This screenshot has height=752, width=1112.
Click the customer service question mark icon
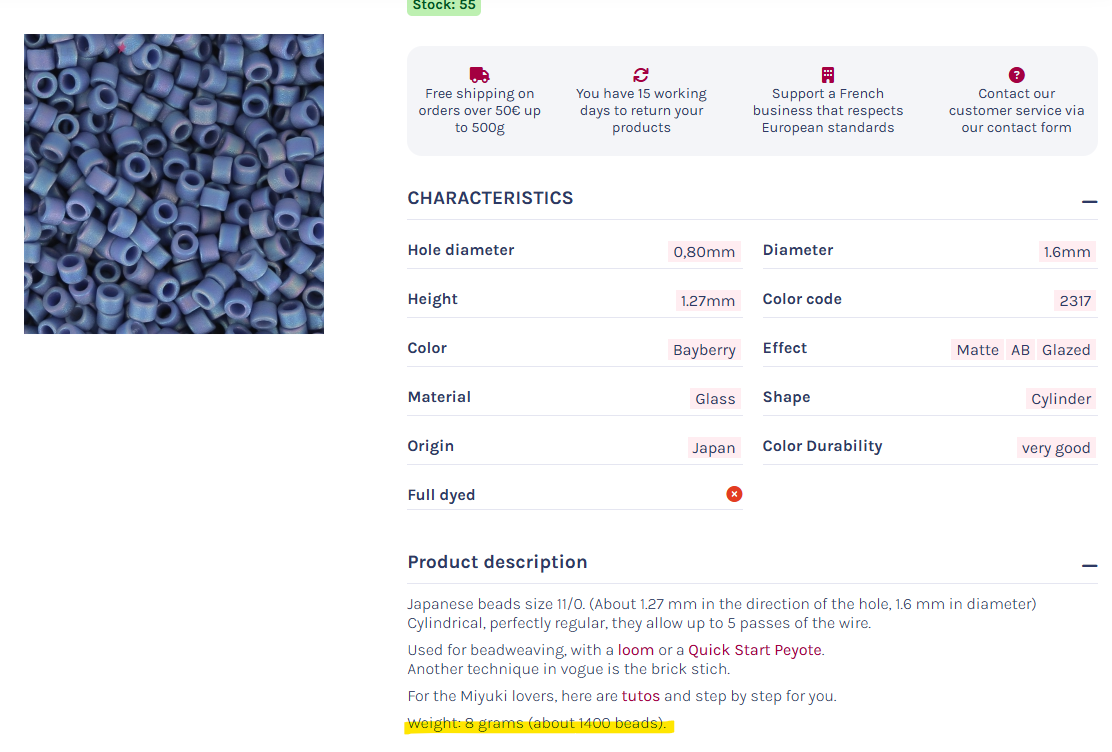click(x=1016, y=75)
